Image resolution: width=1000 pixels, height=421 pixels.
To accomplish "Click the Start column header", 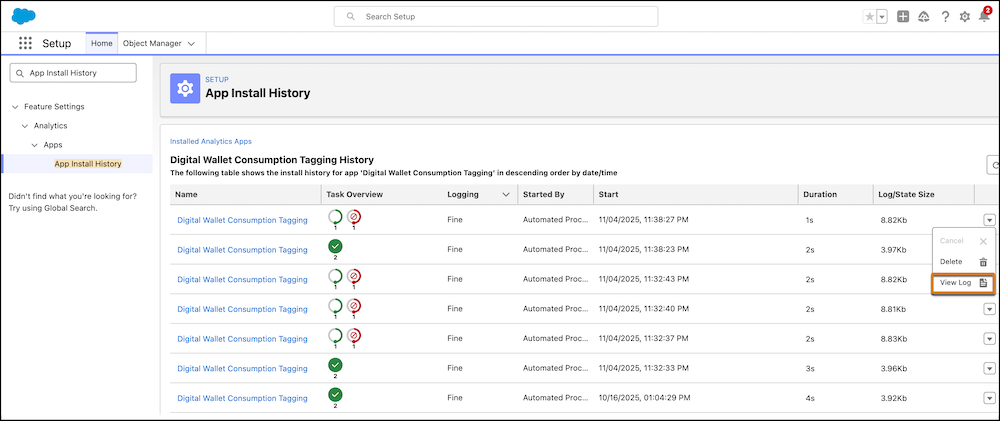I will (x=696, y=194).
